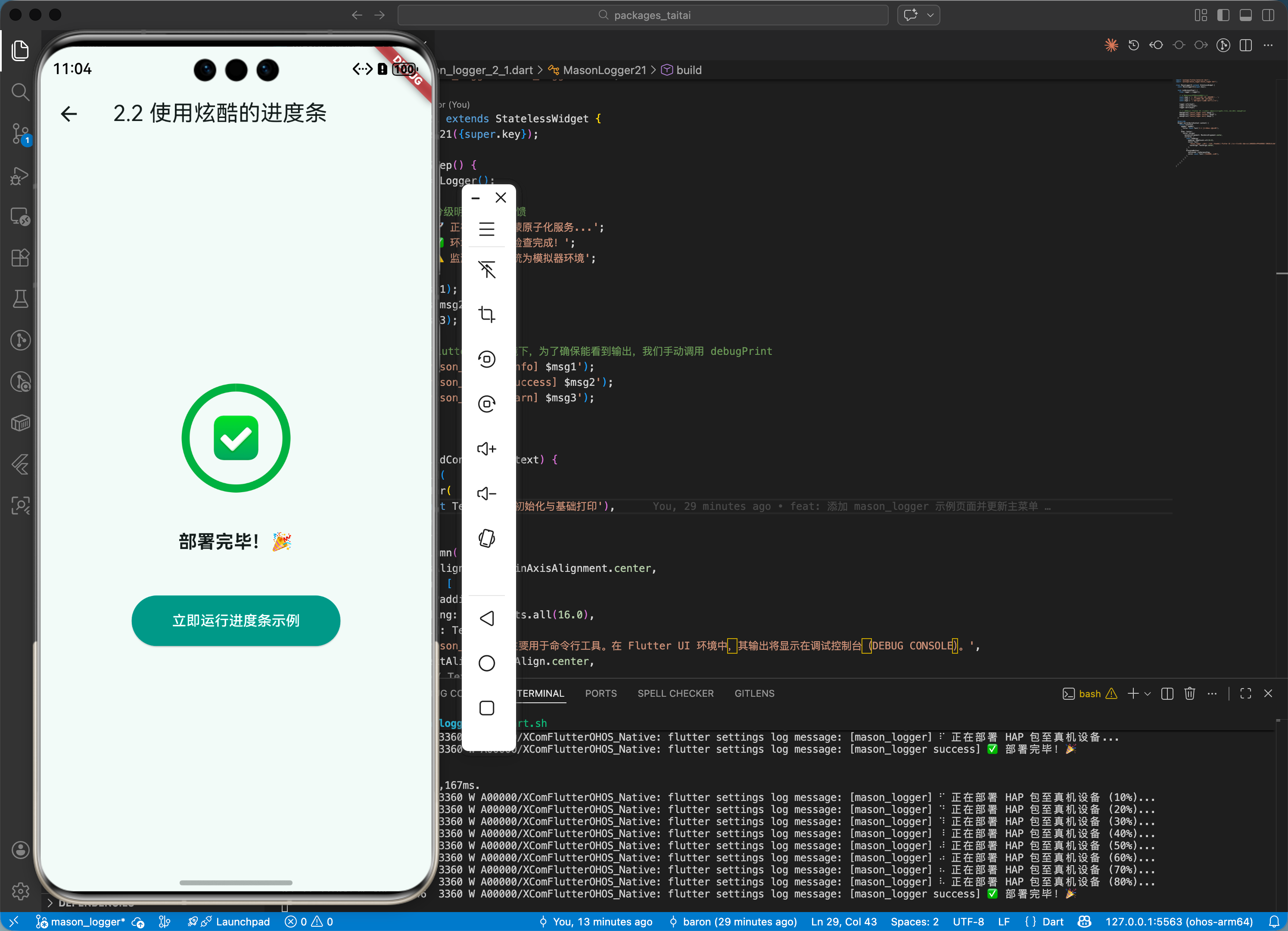The image size is (1288, 931).
Task: Kill the terminal with trash icon
Action: tap(1190, 693)
